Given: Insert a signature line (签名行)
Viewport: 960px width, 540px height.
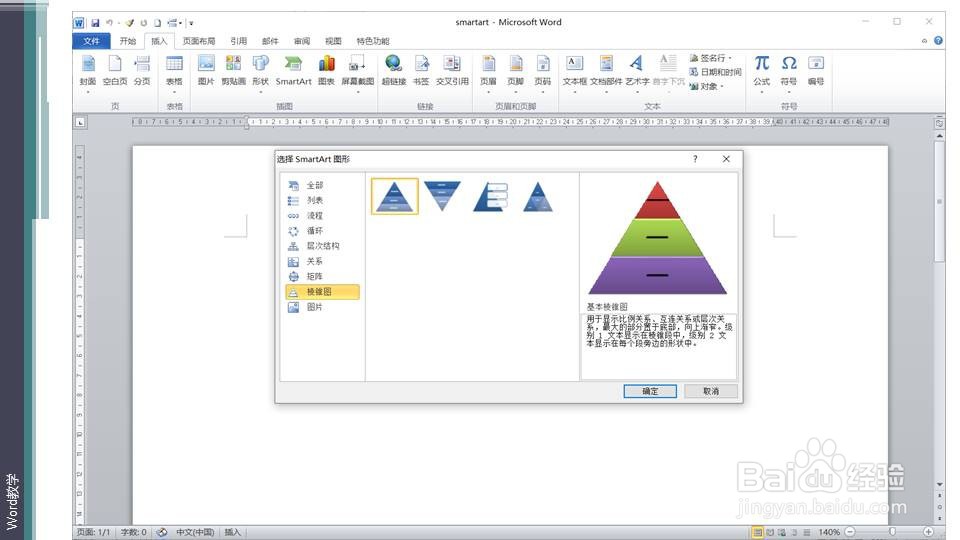Looking at the screenshot, I should tap(711, 58).
